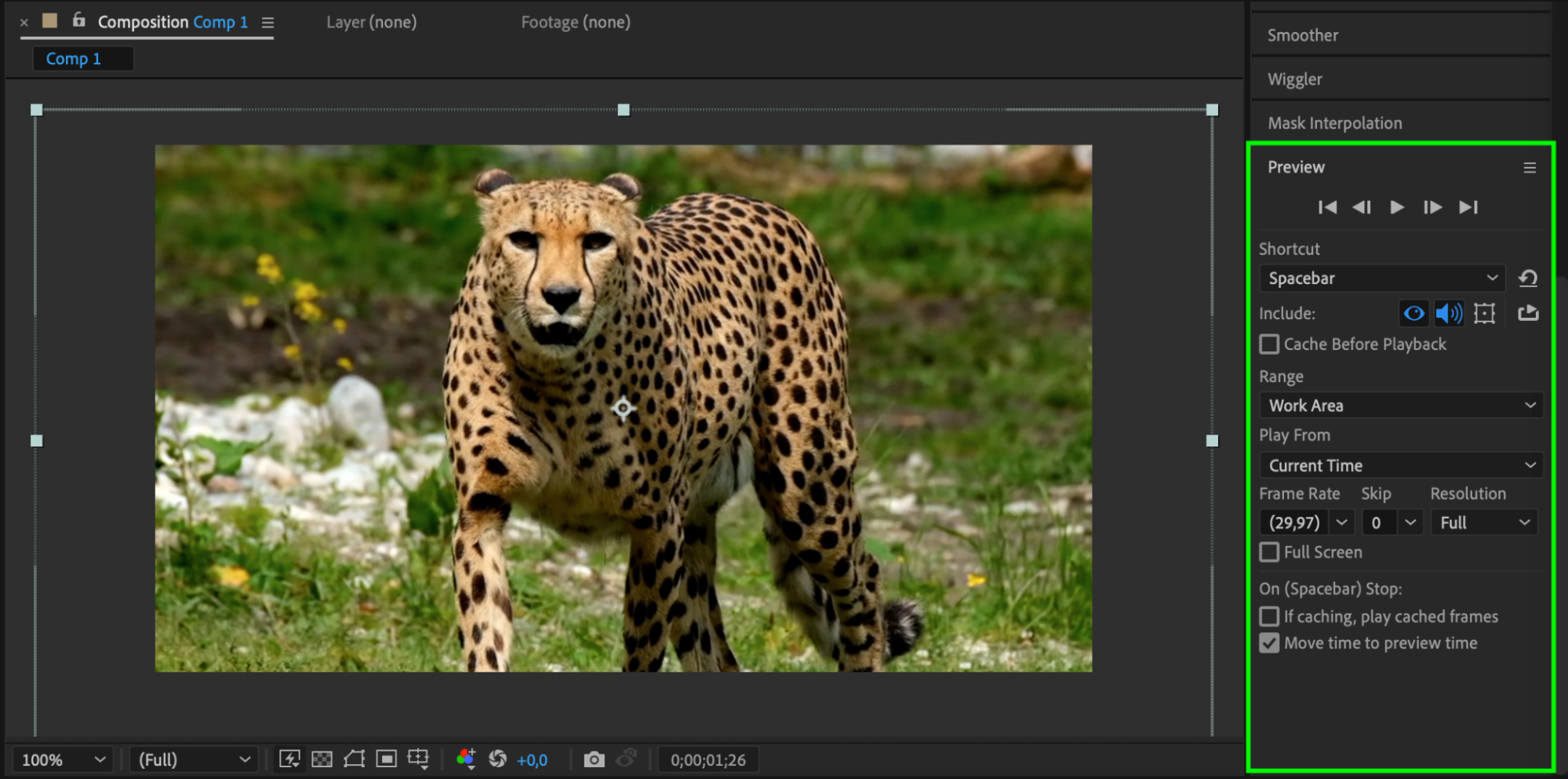The width and height of the screenshot is (1568, 779).
Task: Open the Region of Interest icon
Action: (386, 759)
